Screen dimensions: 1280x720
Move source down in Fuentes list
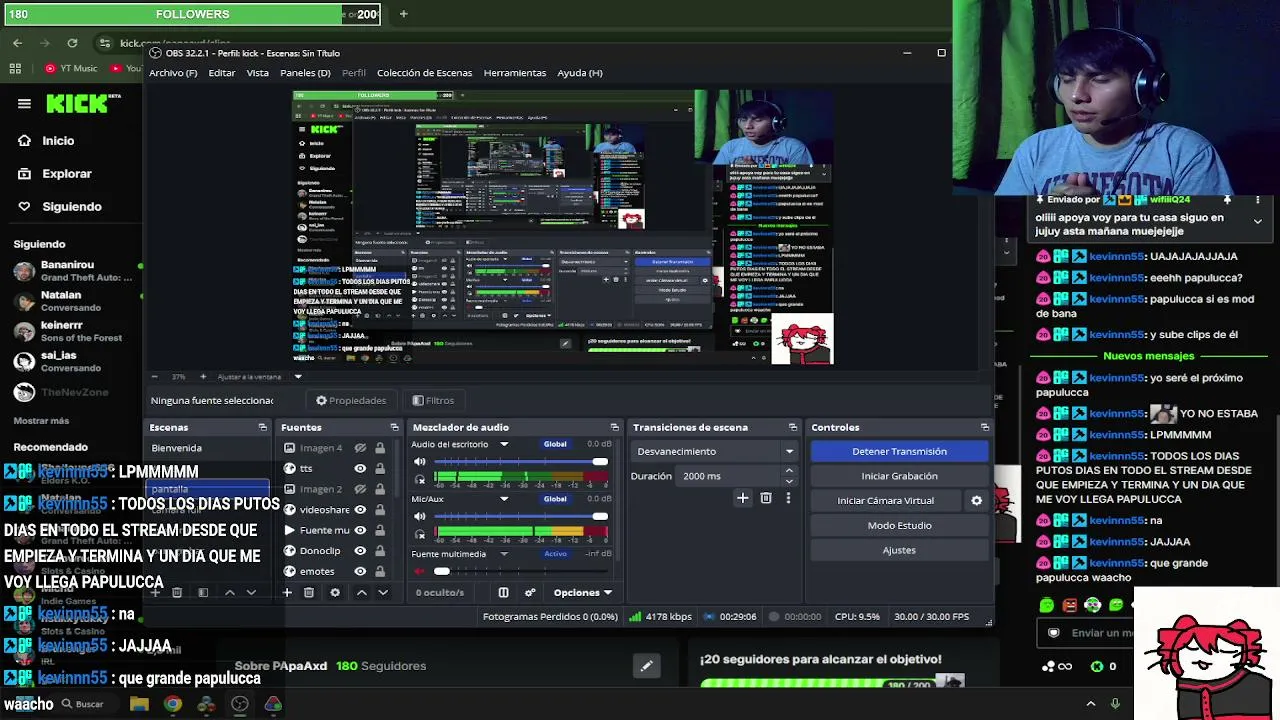tap(382, 593)
